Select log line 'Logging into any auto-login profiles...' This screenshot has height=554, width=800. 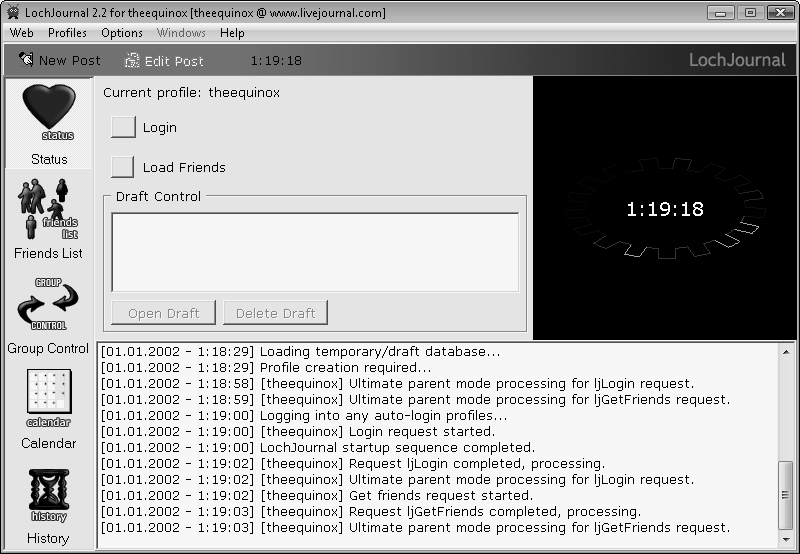pos(304,415)
